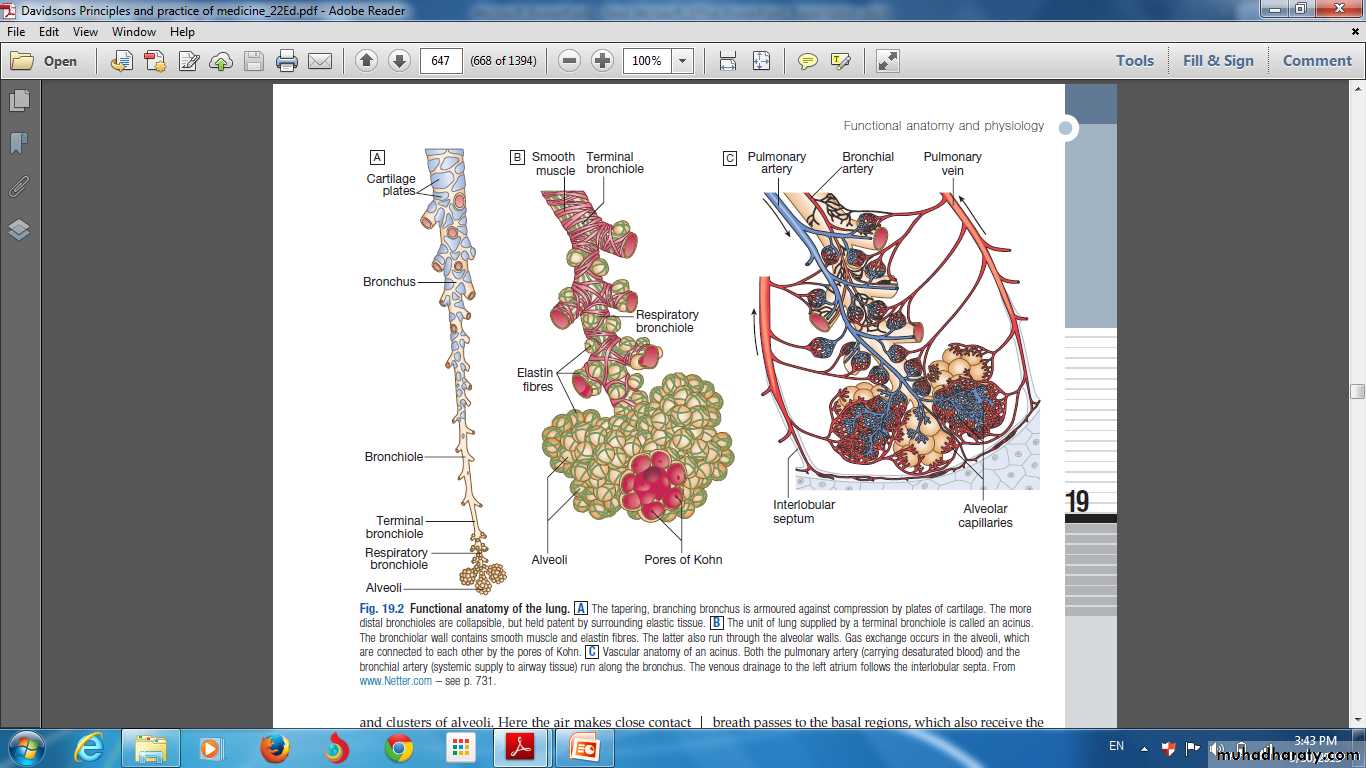The image size is (1366, 768).
Task: Go to previous page with up arrow
Action: click(366, 61)
